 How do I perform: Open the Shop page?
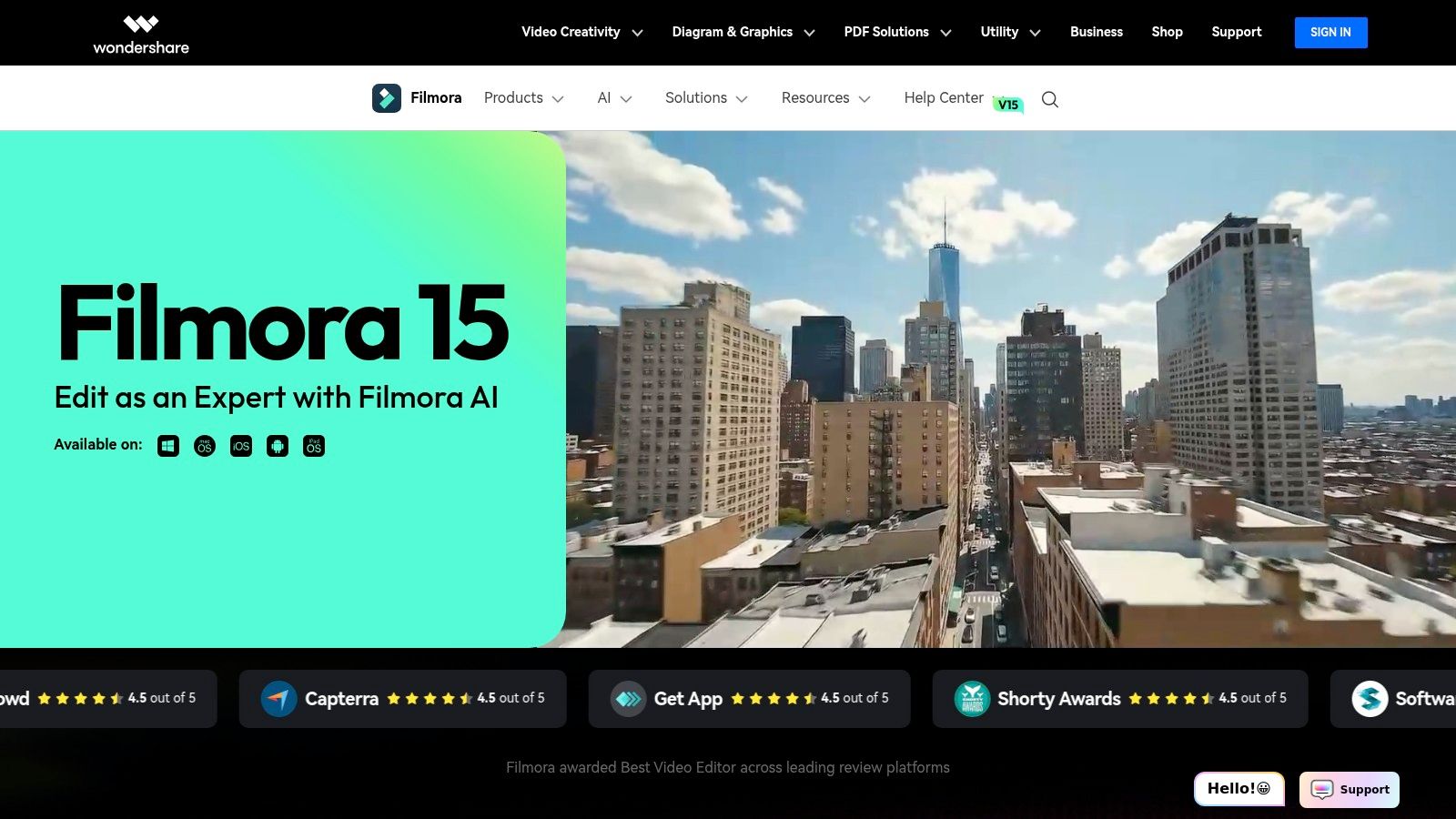(1167, 32)
